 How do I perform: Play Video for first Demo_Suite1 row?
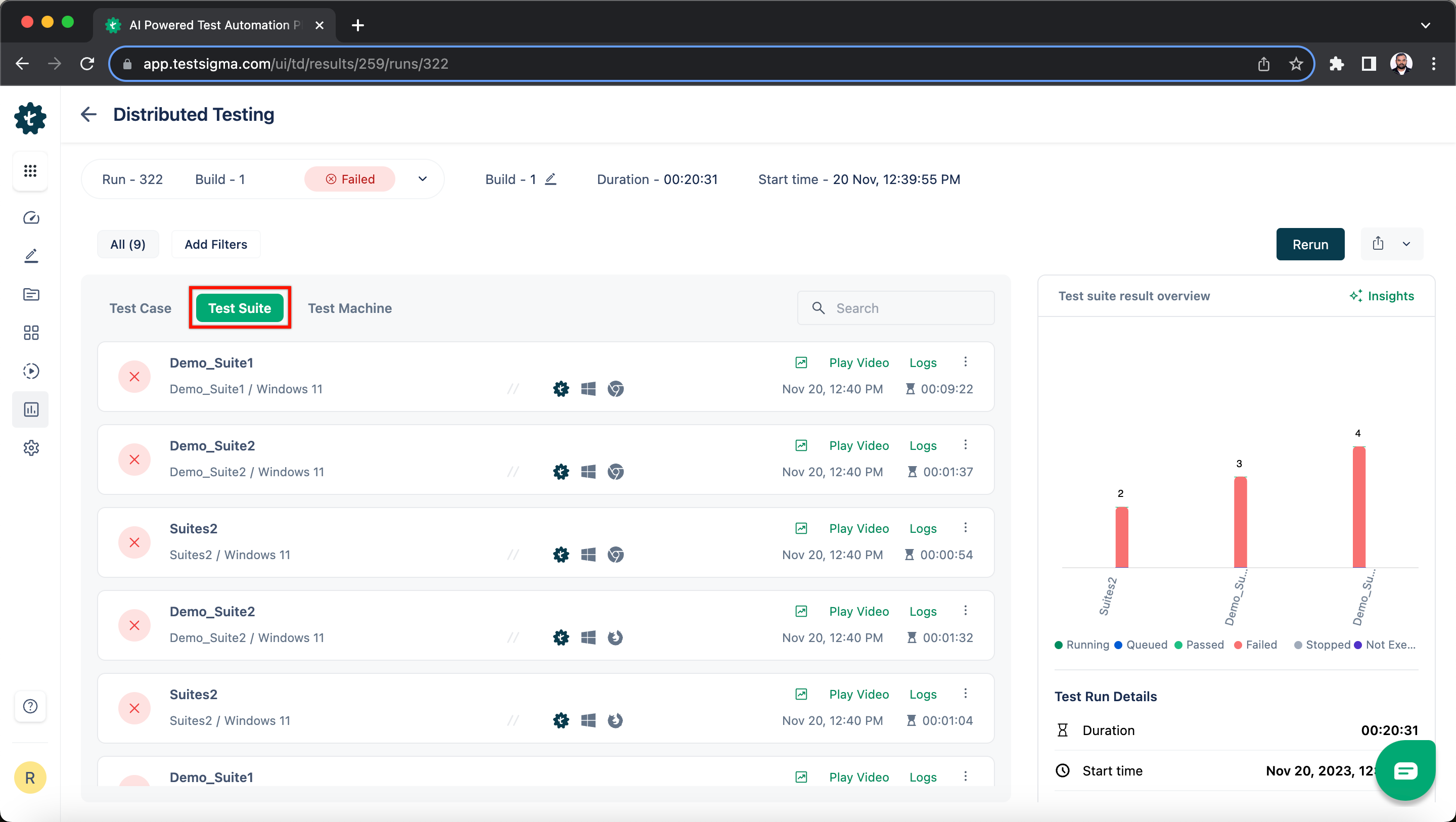coord(858,362)
